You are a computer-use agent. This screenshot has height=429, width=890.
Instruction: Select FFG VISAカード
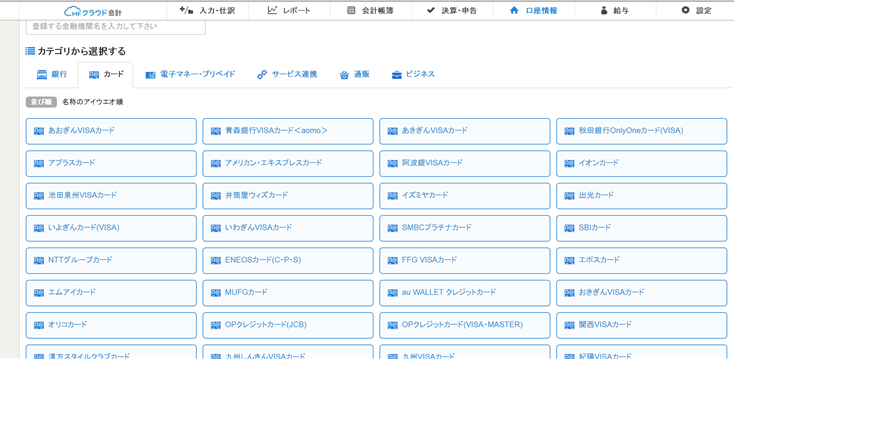[465, 260]
